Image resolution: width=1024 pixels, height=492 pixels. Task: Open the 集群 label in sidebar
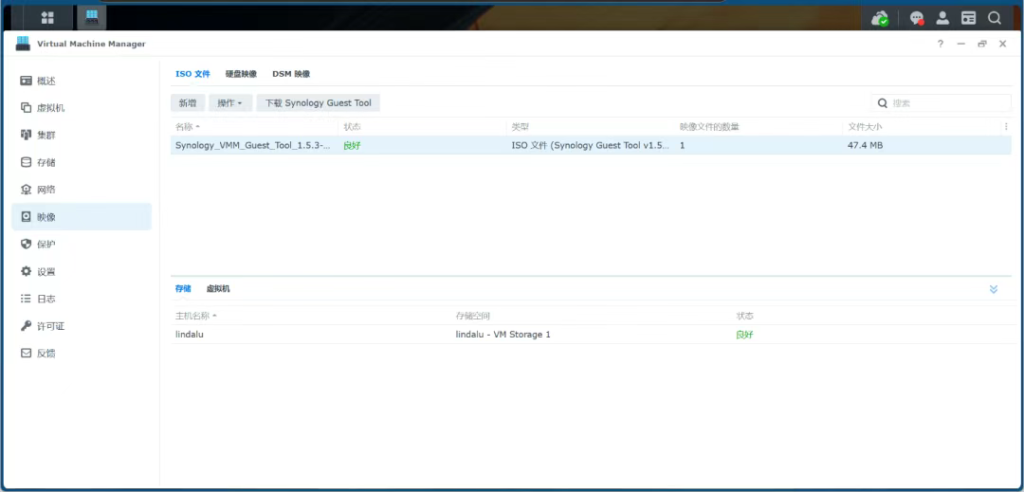point(46,135)
